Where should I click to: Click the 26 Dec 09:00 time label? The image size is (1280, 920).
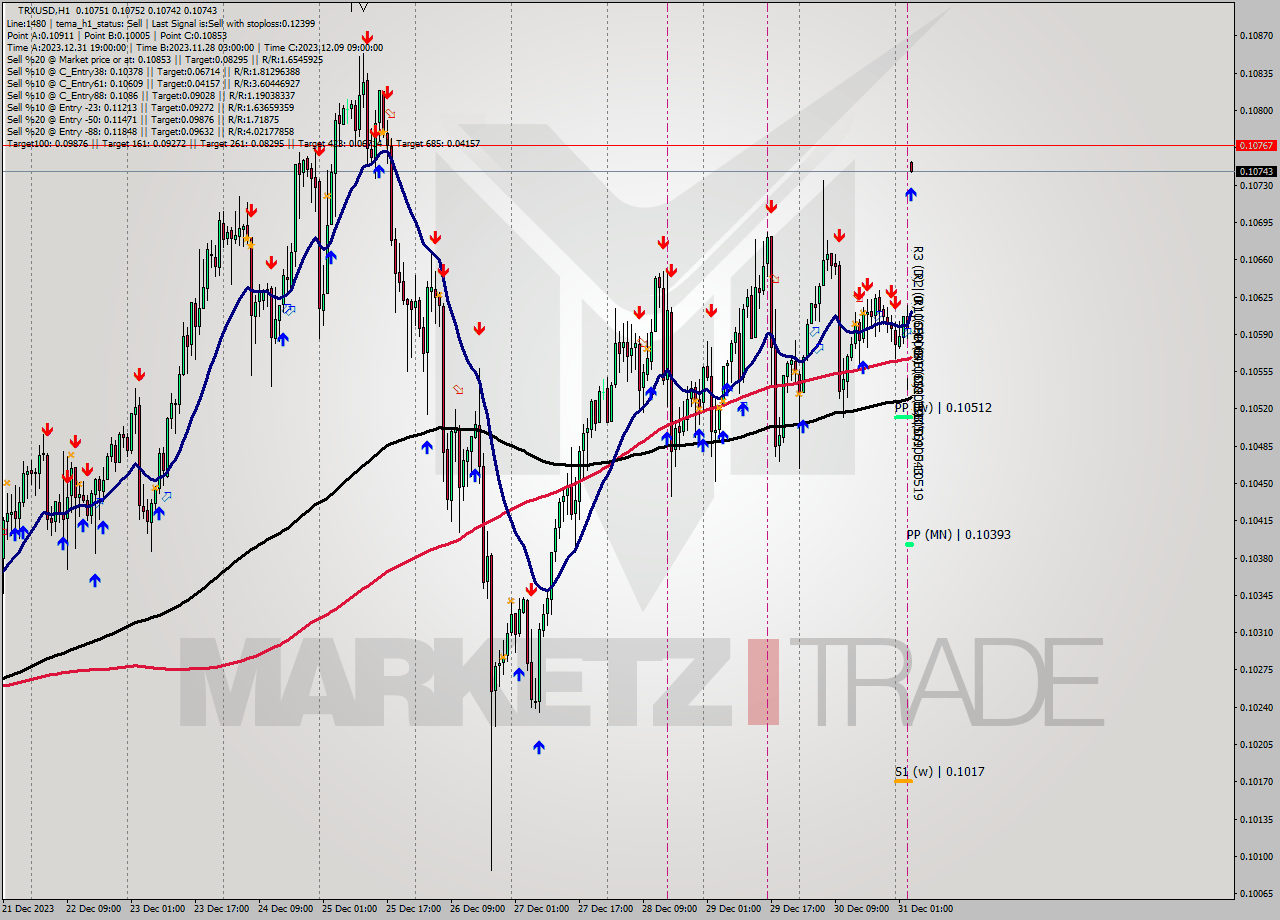477,909
